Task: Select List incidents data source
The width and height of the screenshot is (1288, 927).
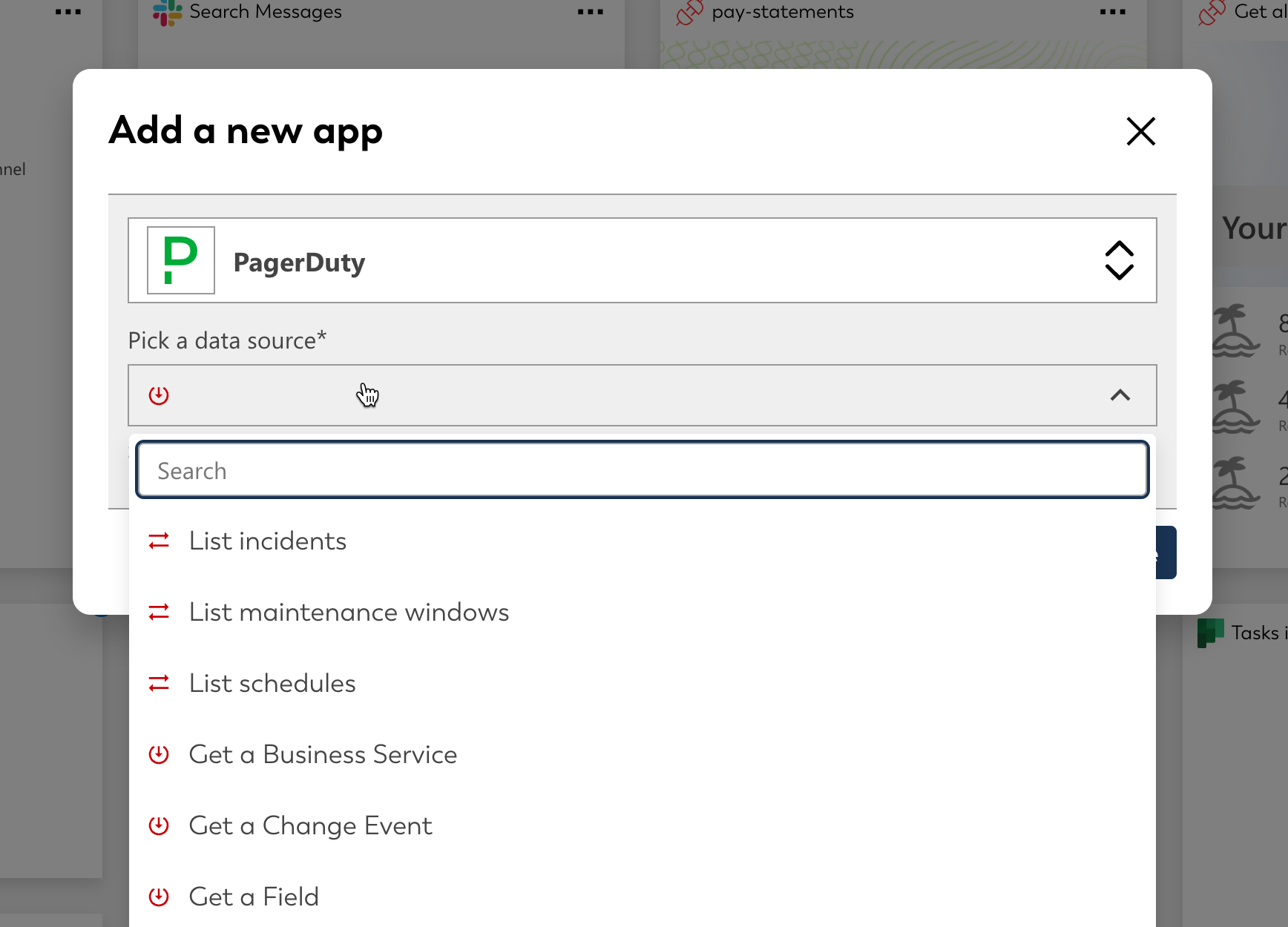Action: pos(268,541)
